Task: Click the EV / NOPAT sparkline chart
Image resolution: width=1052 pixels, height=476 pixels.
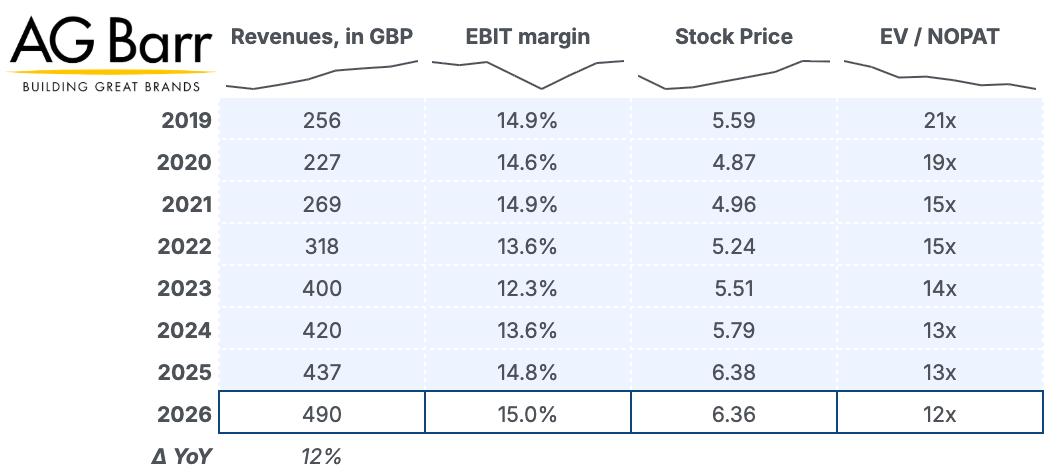Action: click(x=940, y=75)
